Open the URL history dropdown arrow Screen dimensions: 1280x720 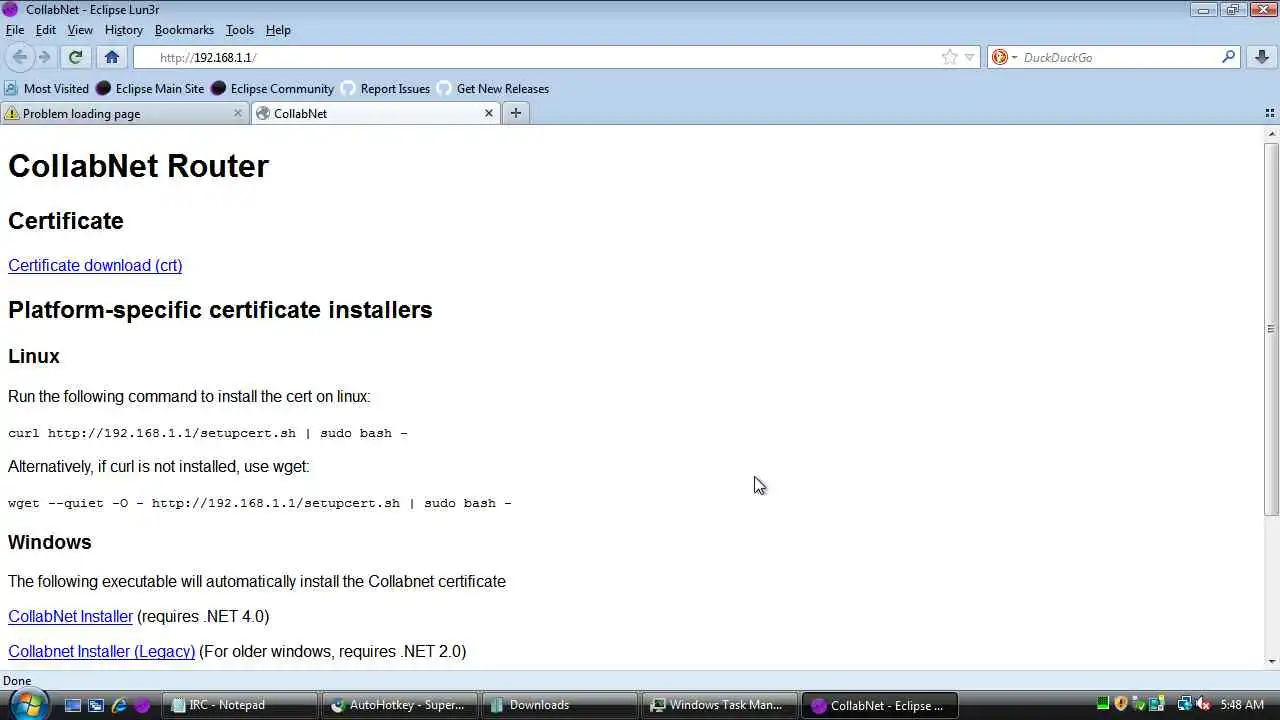tap(969, 58)
